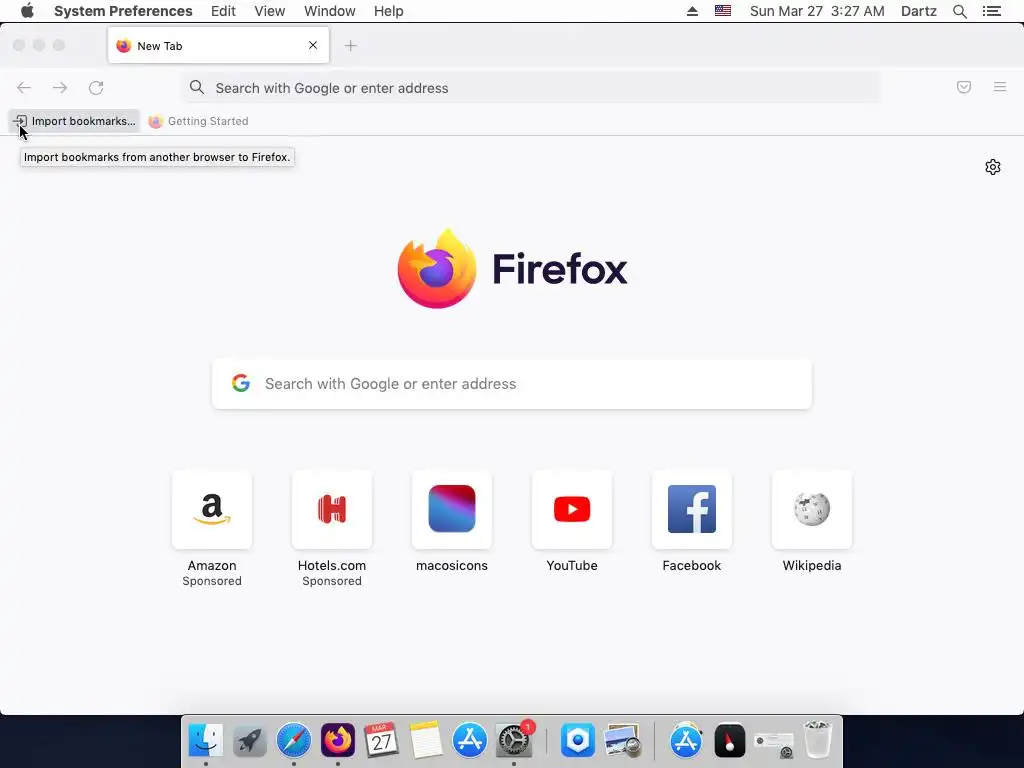Open the Apple menu
Image resolution: width=1024 pixels, height=768 pixels.
click(27, 11)
